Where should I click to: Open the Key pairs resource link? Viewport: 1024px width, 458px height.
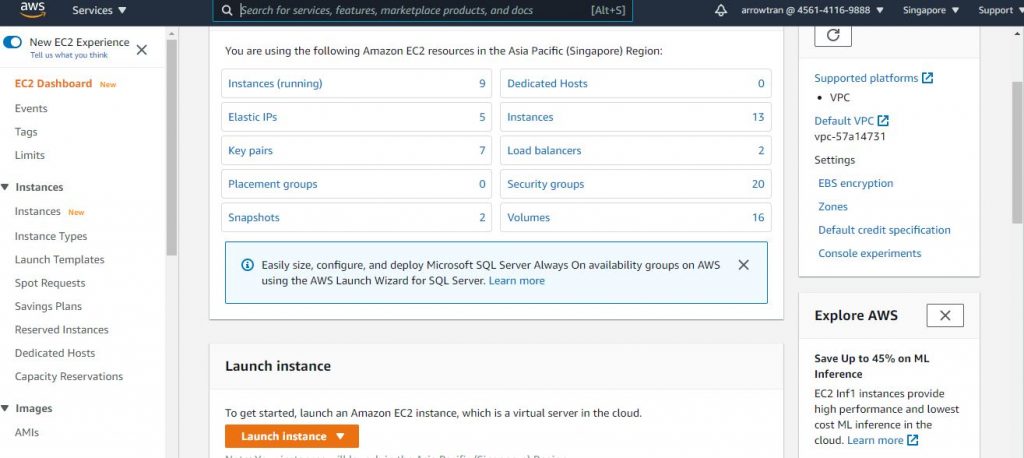[250, 151]
